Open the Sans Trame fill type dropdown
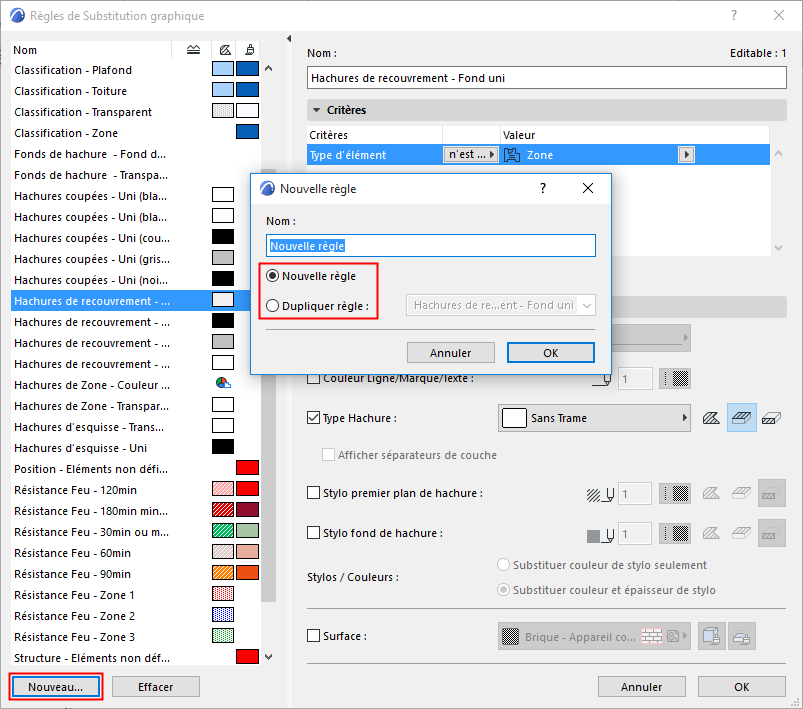The width and height of the screenshot is (803, 709). tap(594, 418)
